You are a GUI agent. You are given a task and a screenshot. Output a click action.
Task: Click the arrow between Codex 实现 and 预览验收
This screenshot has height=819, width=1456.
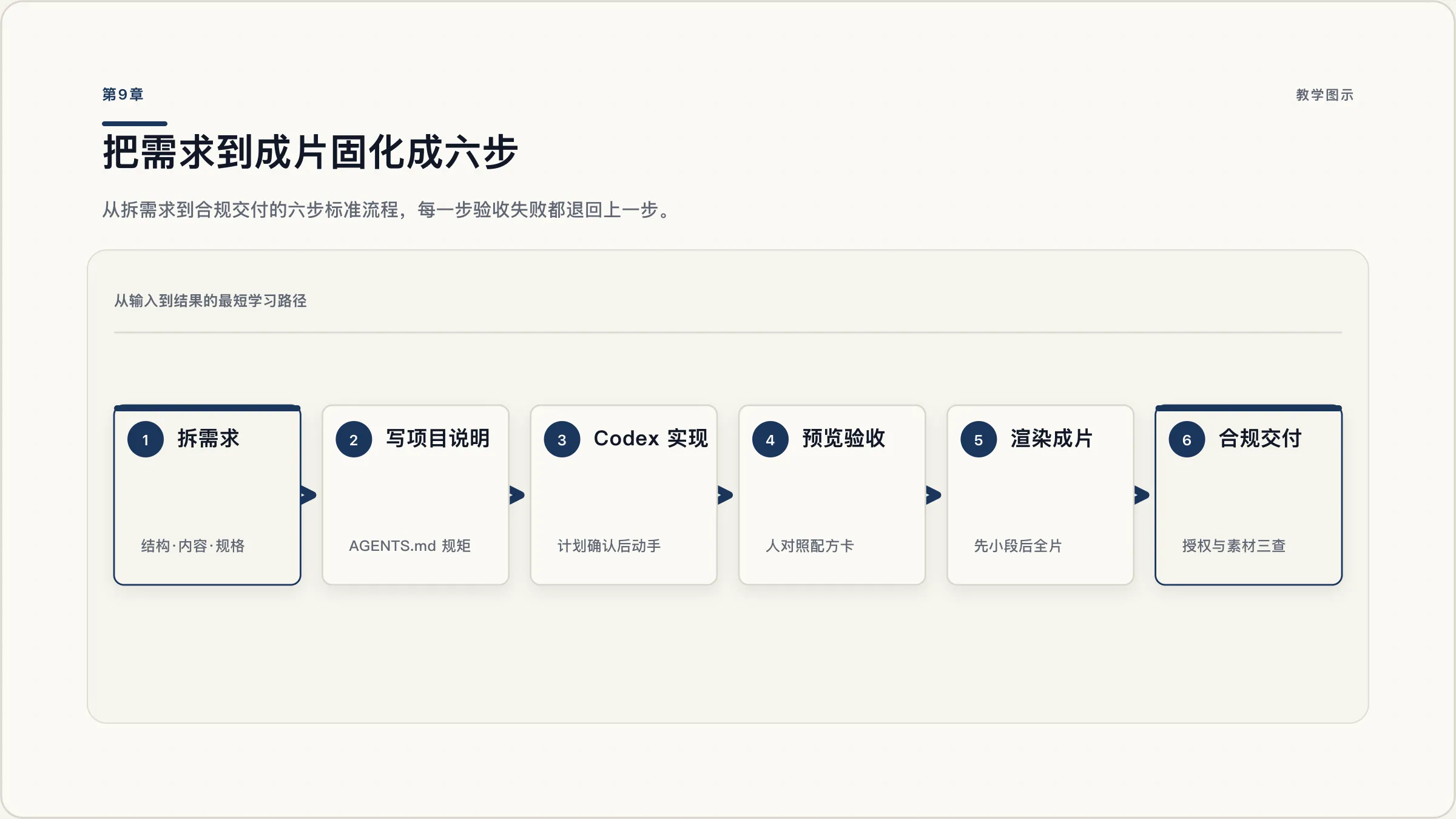[726, 495]
